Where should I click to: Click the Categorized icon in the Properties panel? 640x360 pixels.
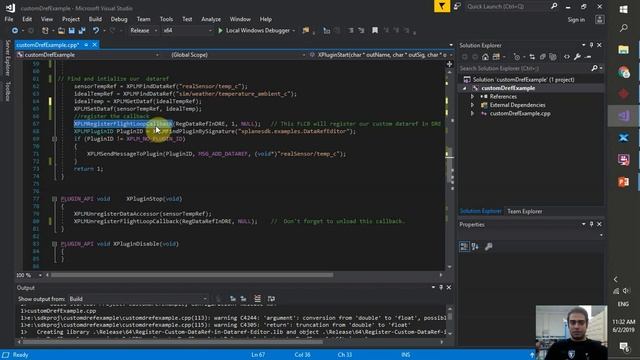tap(464, 247)
